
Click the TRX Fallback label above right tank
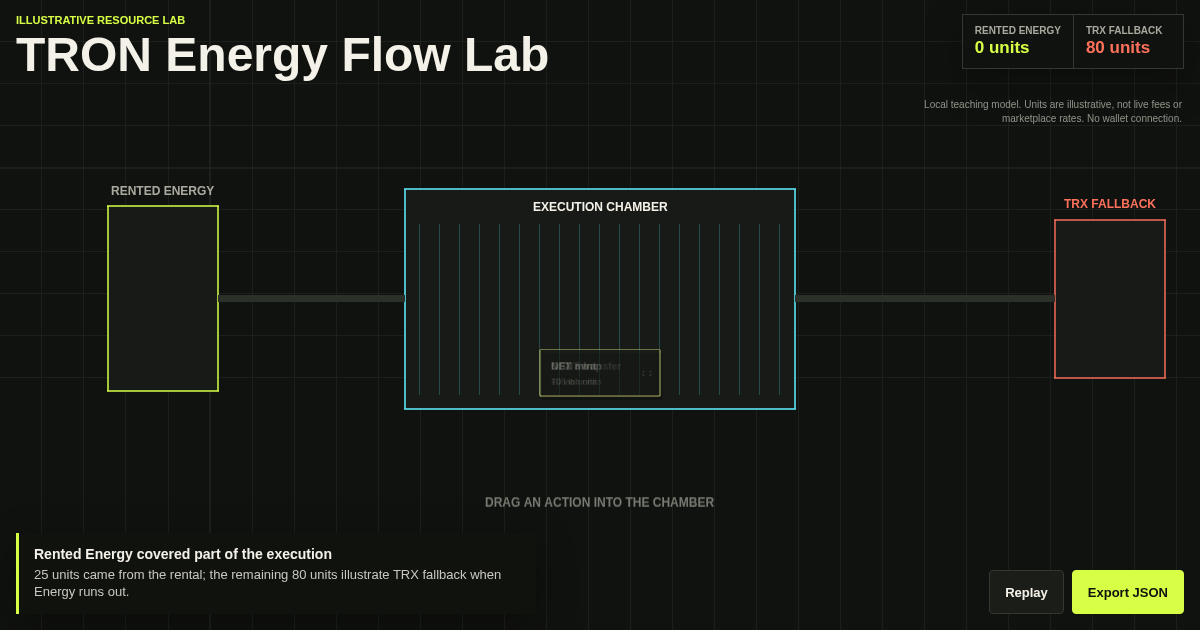pos(1110,204)
